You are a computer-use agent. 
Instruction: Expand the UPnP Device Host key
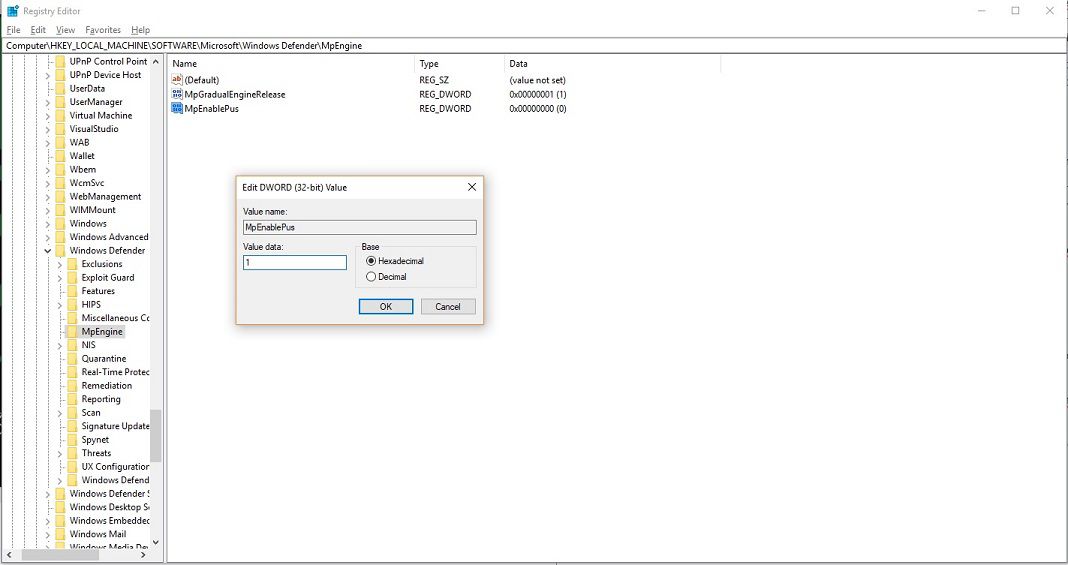coord(48,75)
